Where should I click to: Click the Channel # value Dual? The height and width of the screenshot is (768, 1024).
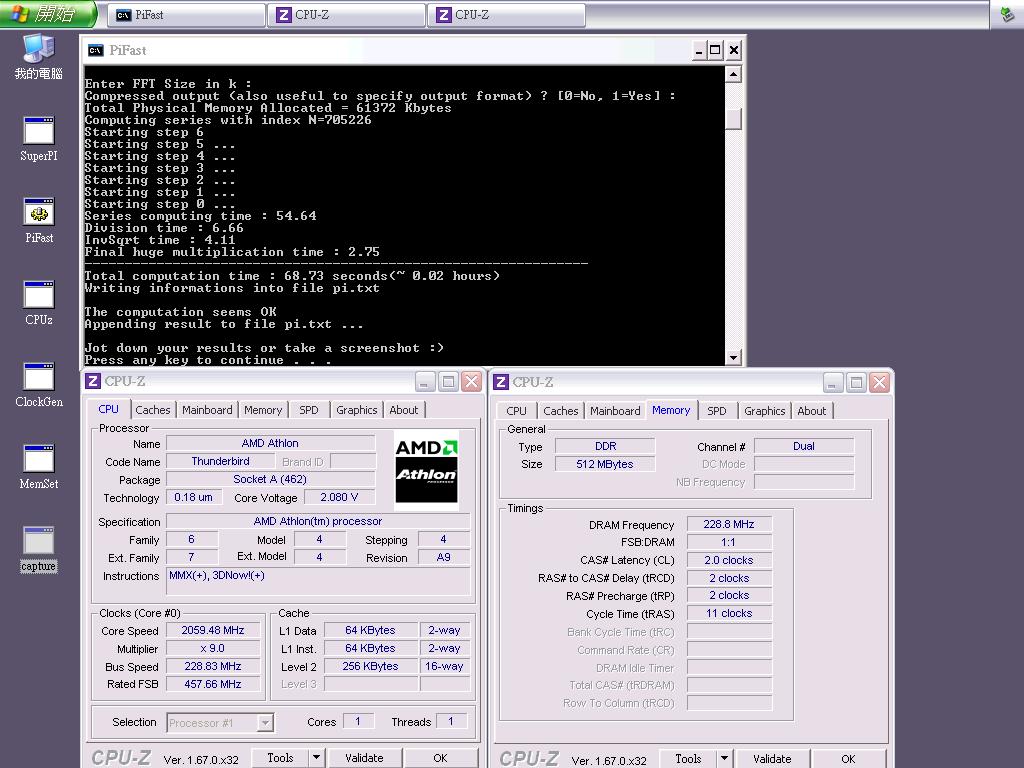[803, 446]
